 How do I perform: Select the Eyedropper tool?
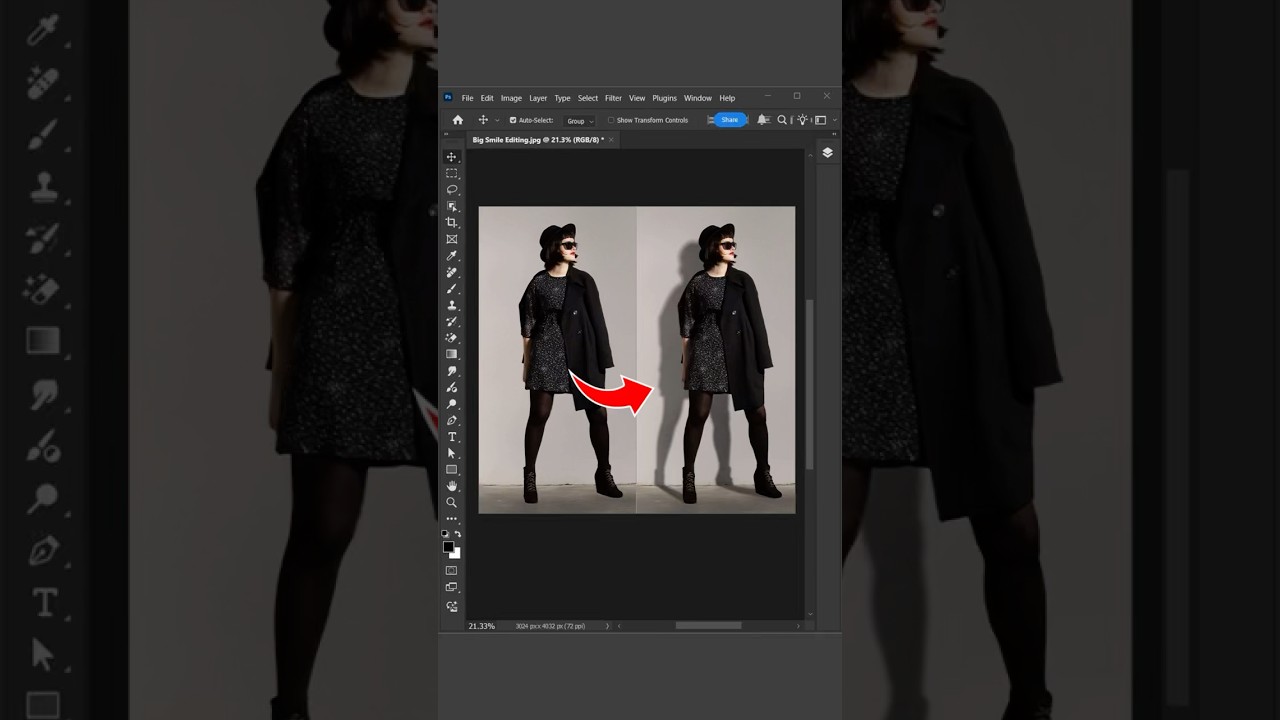click(x=451, y=255)
